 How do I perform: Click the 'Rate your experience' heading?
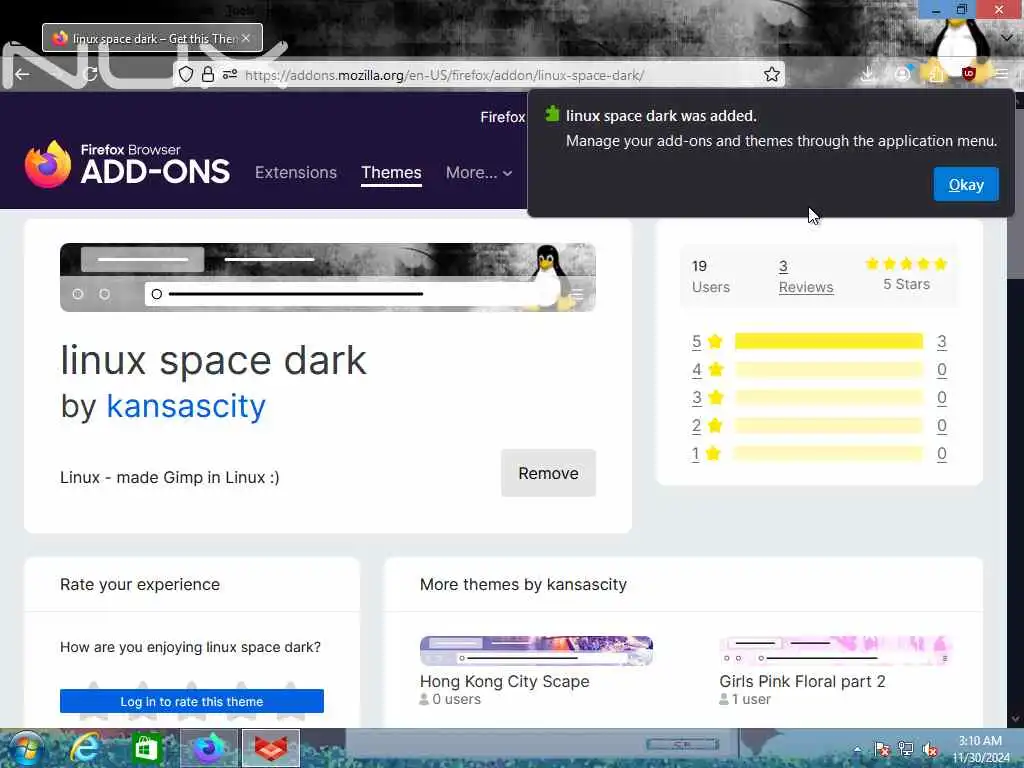[x=140, y=584]
